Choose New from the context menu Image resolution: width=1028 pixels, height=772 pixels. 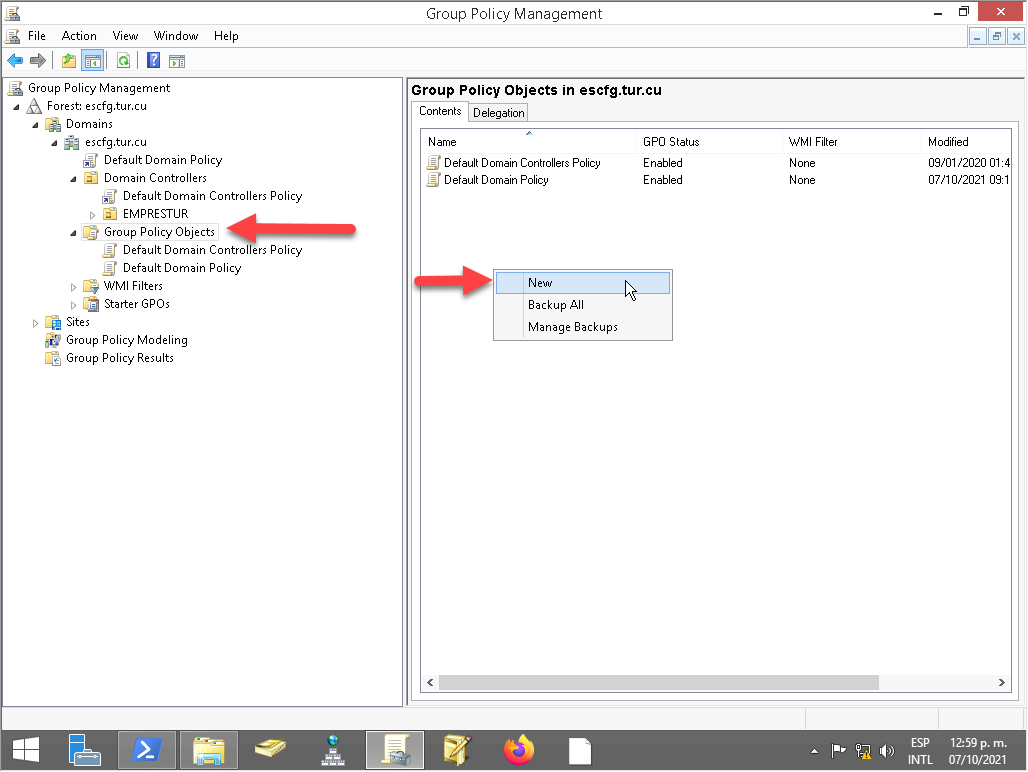[583, 283]
